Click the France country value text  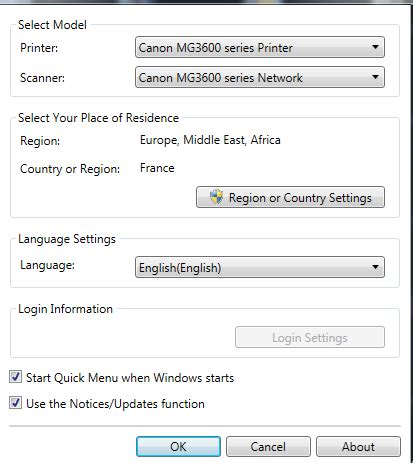point(157,168)
